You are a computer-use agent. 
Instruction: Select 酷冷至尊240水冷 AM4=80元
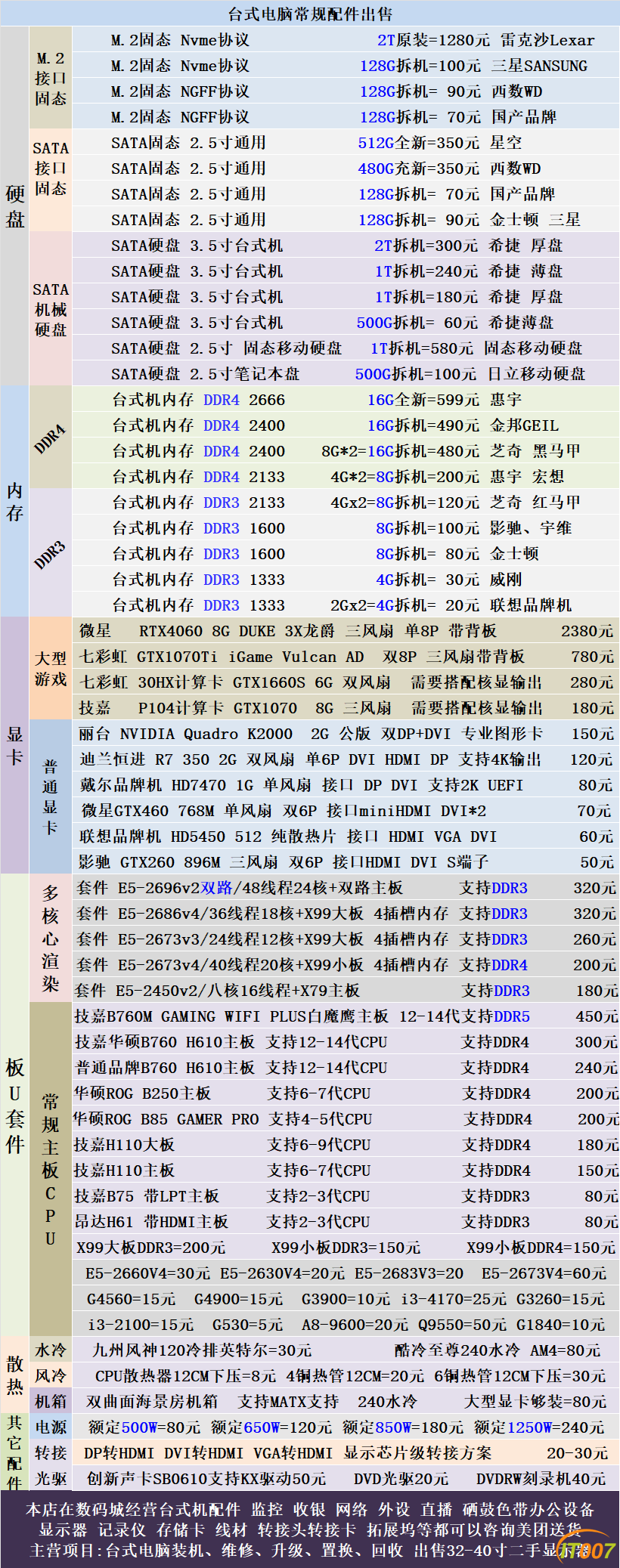(x=498, y=1350)
